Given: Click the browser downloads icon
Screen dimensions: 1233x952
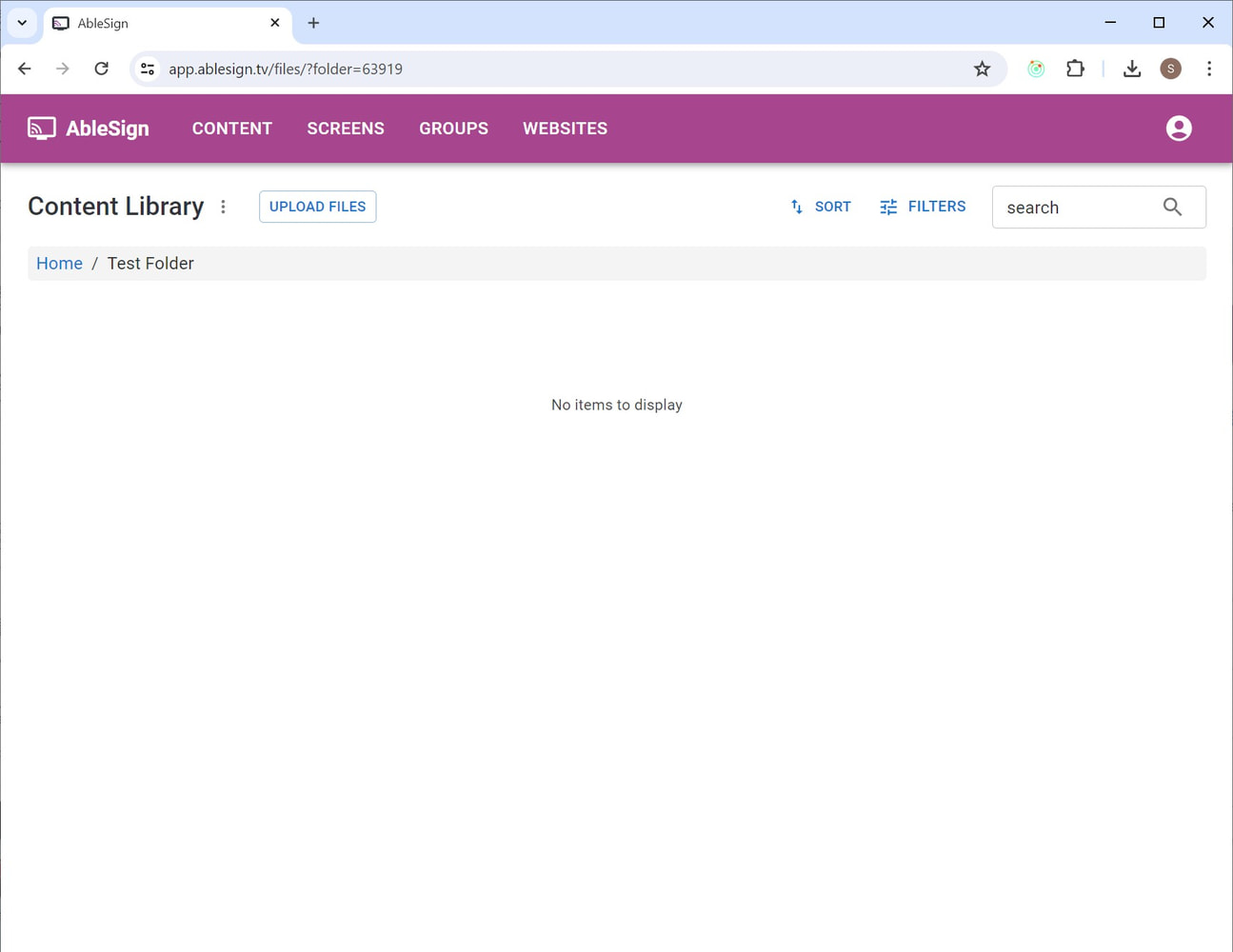Looking at the screenshot, I should [x=1132, y=69].
